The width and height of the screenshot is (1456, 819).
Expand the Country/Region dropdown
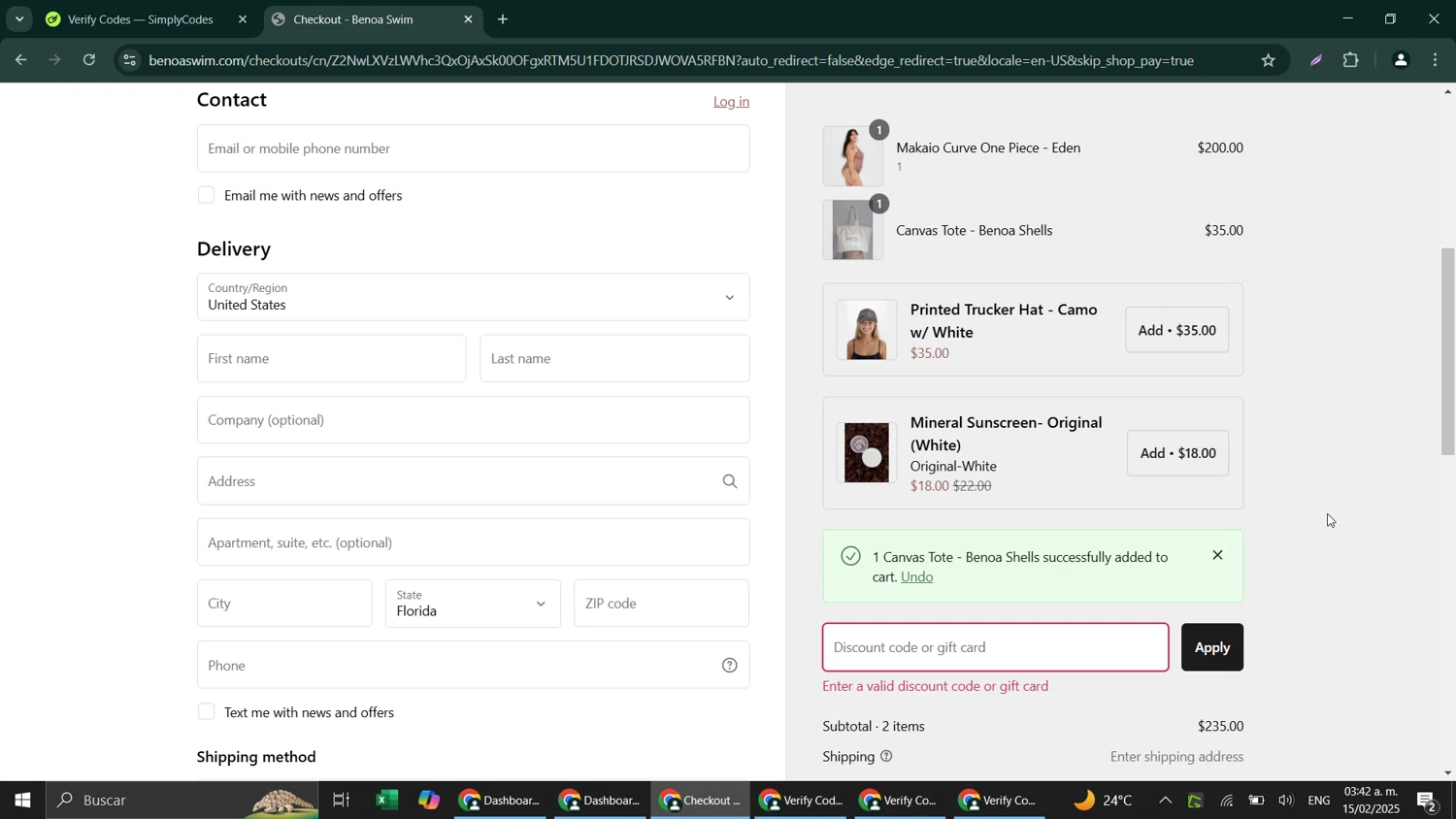pyautogui.click(x=473, y=297)
